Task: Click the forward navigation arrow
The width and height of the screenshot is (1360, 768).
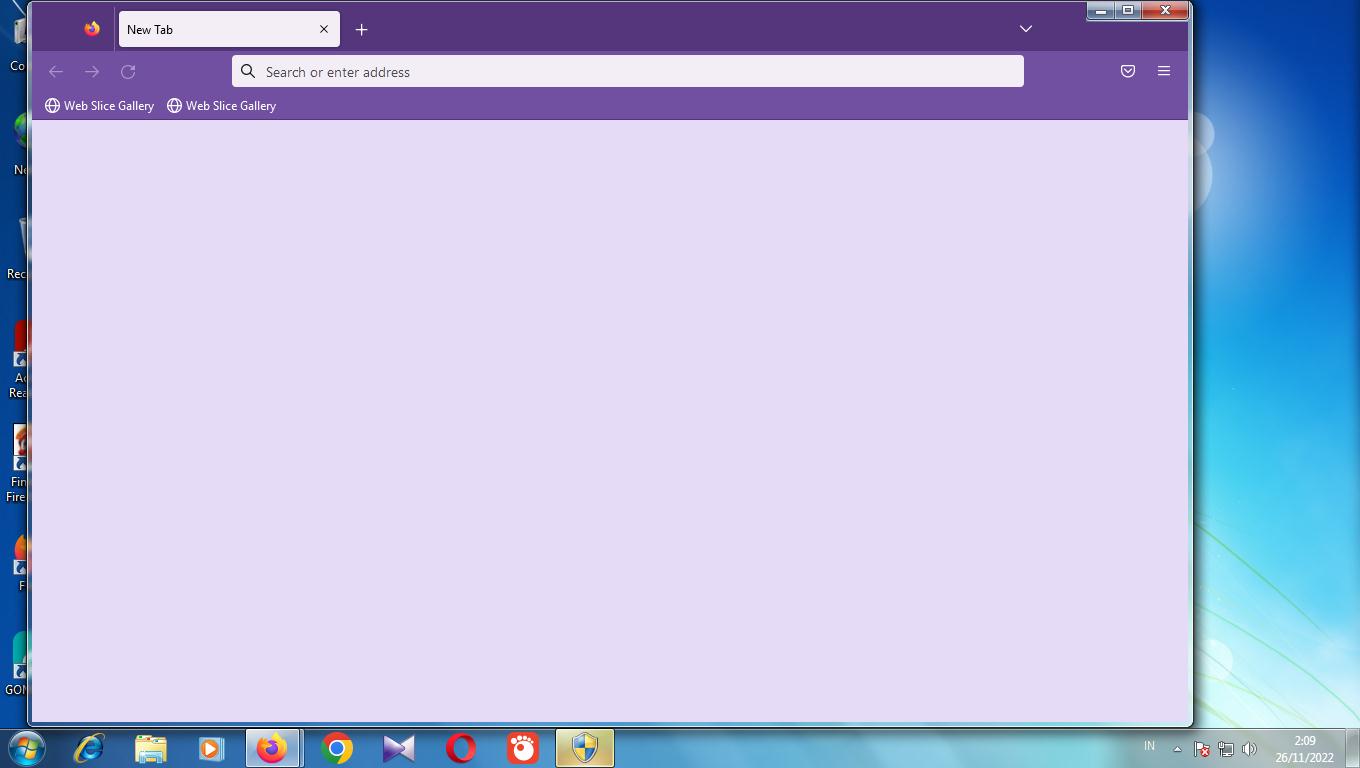Action: click(x=92, y=72)
